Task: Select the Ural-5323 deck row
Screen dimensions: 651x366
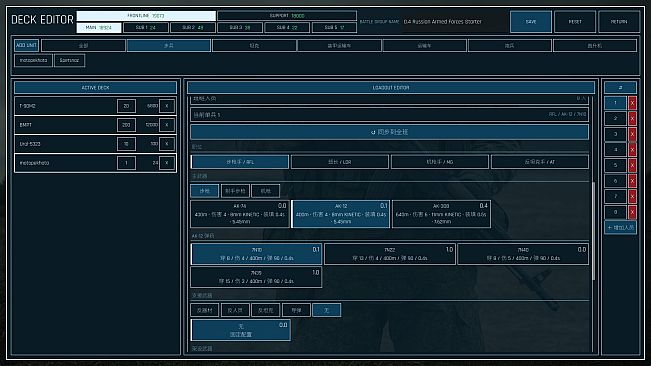Action: pos(95,144)
